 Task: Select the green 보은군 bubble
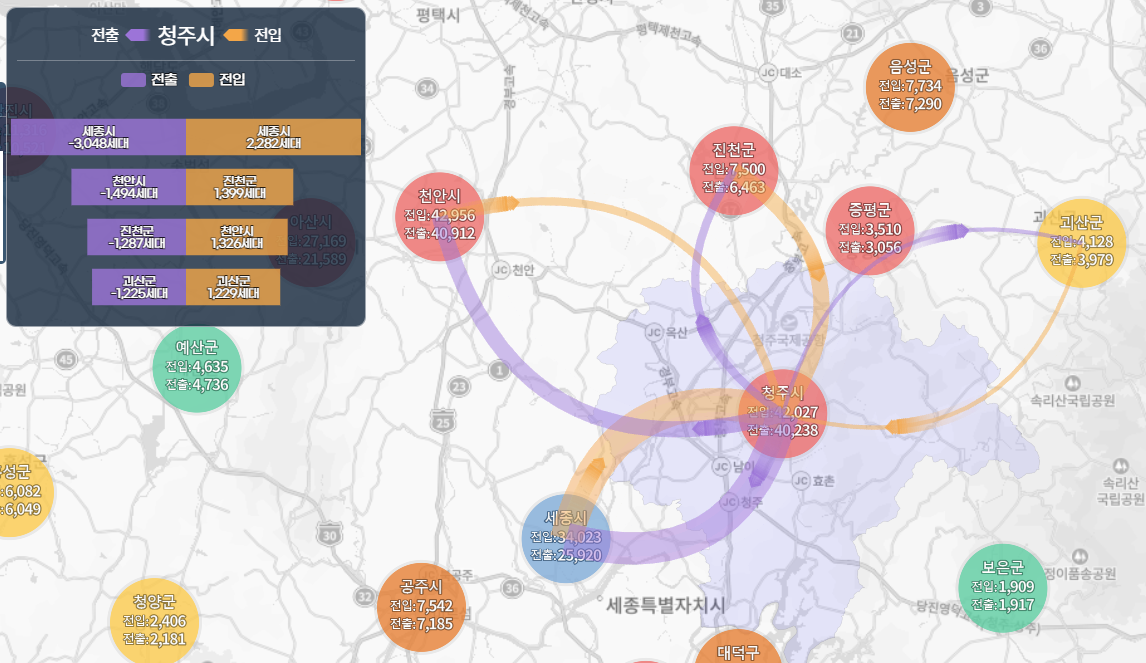(1003, 588)
